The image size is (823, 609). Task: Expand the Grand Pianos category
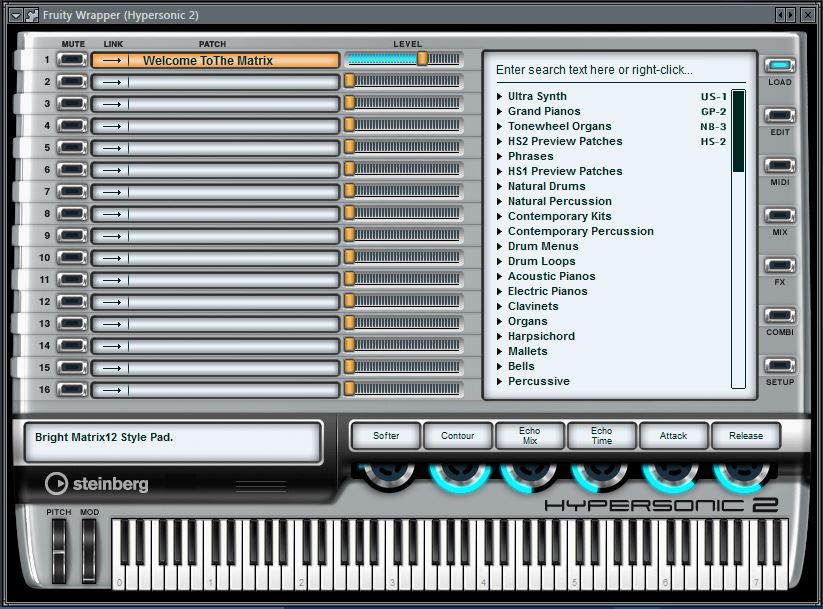pyautogui.click(x=500, y=111)
